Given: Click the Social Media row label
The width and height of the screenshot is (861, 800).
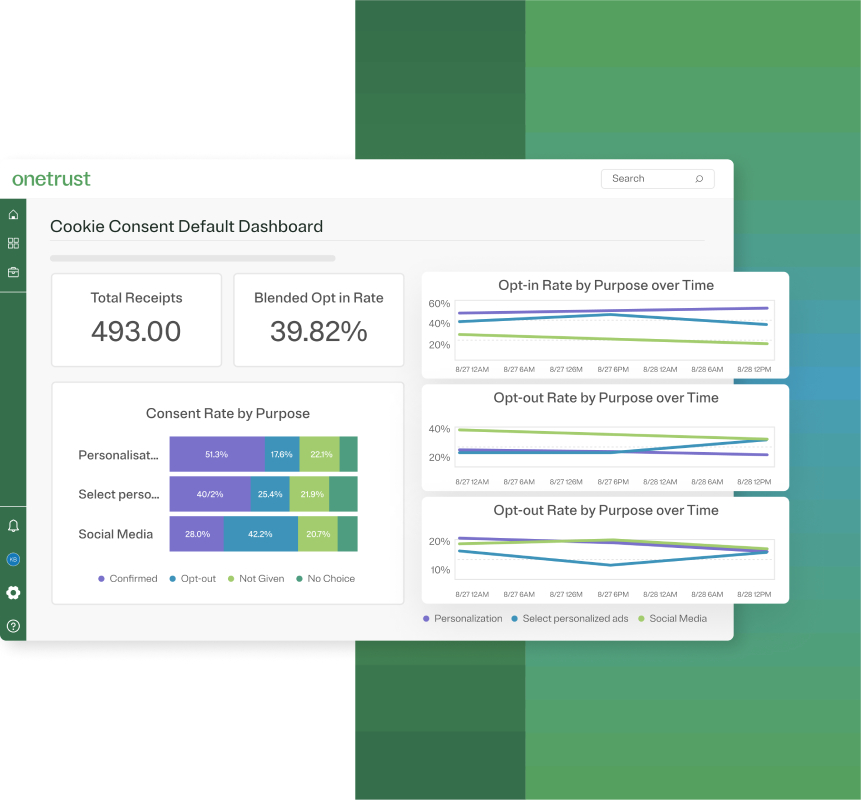Looking at the screenshot, I should [115, 534].
